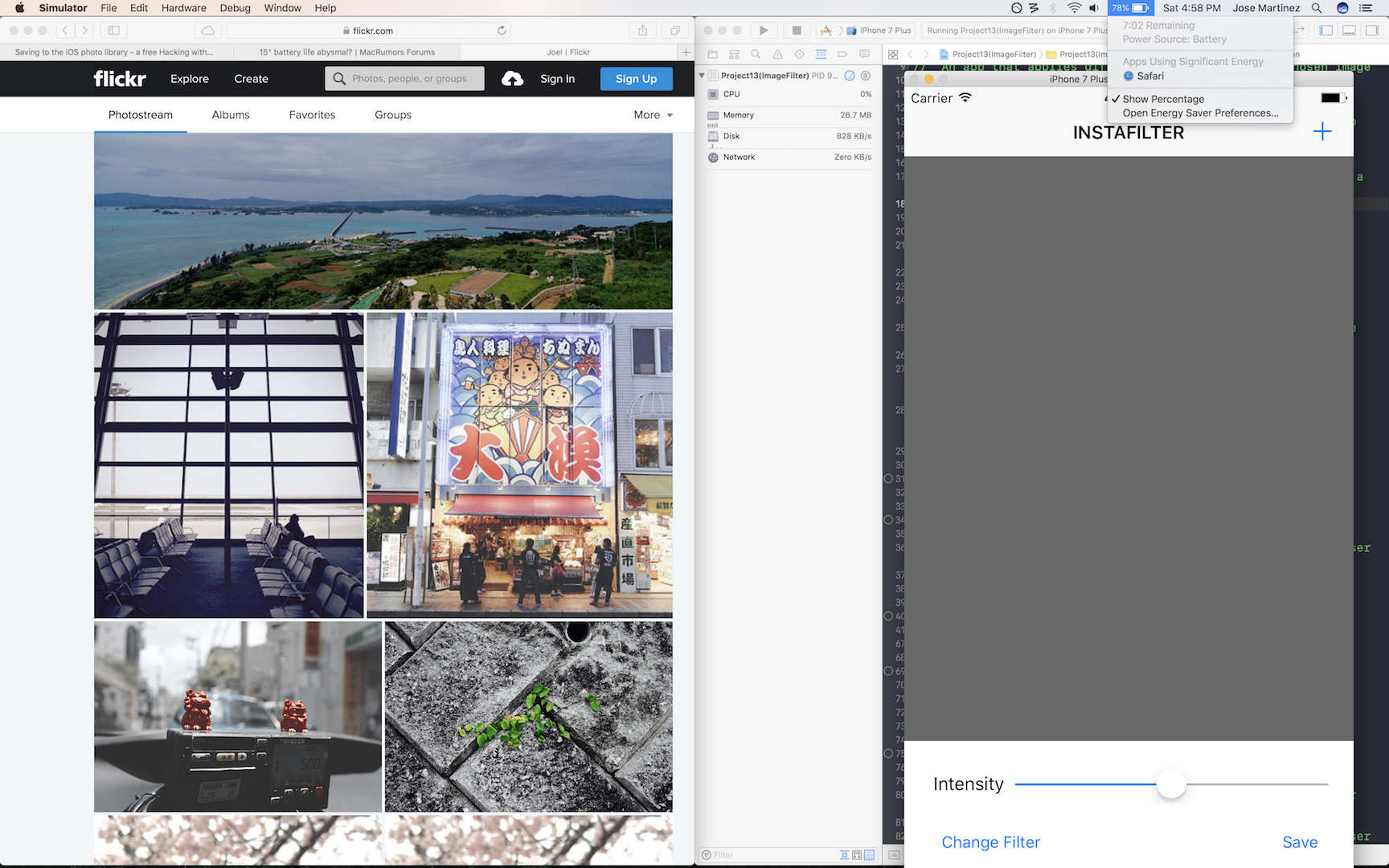Click the volume icon in the menu bar
The height and width of the screenshot is (868, 1389).
pyautogui.click(x=1094, y=8)
